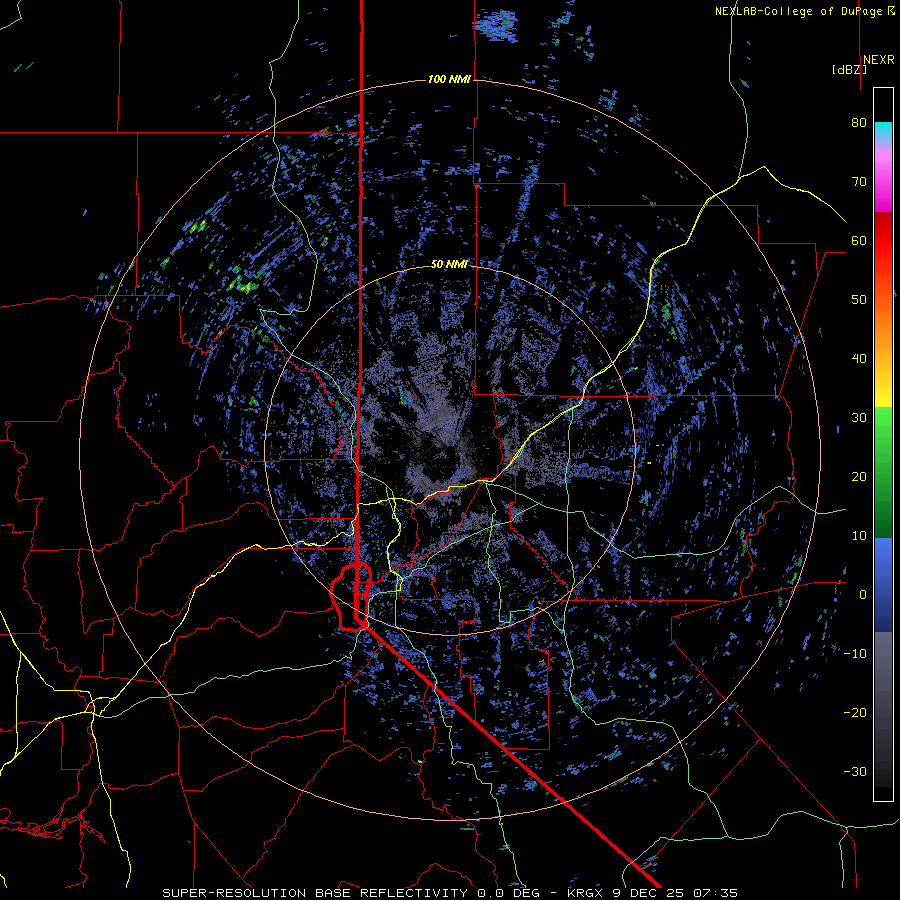
Task: Click the 50 NMI range ring label
Action: click(449, 264)
